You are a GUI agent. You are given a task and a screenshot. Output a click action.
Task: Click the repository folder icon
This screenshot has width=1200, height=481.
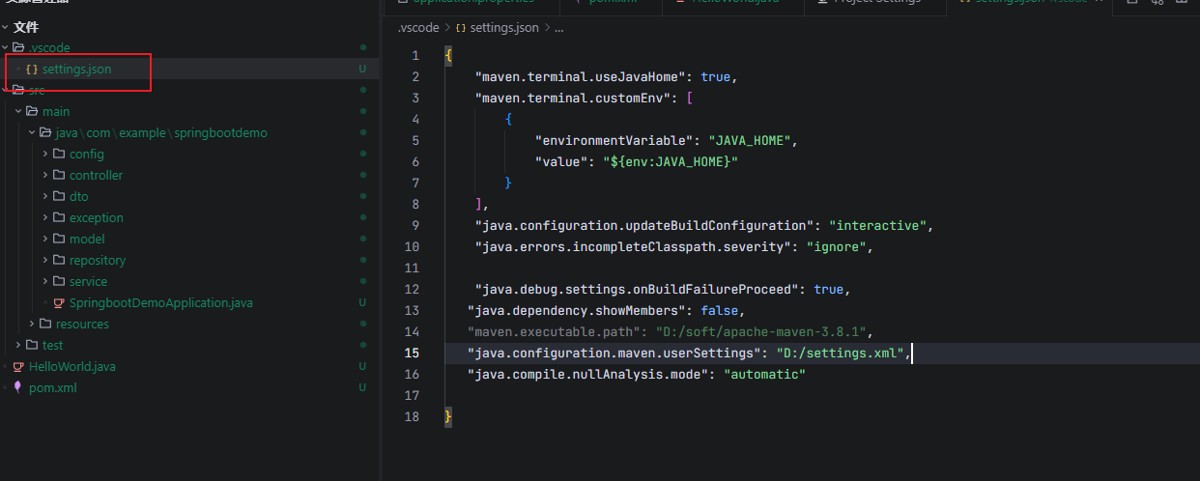click(x=59, y=260)
